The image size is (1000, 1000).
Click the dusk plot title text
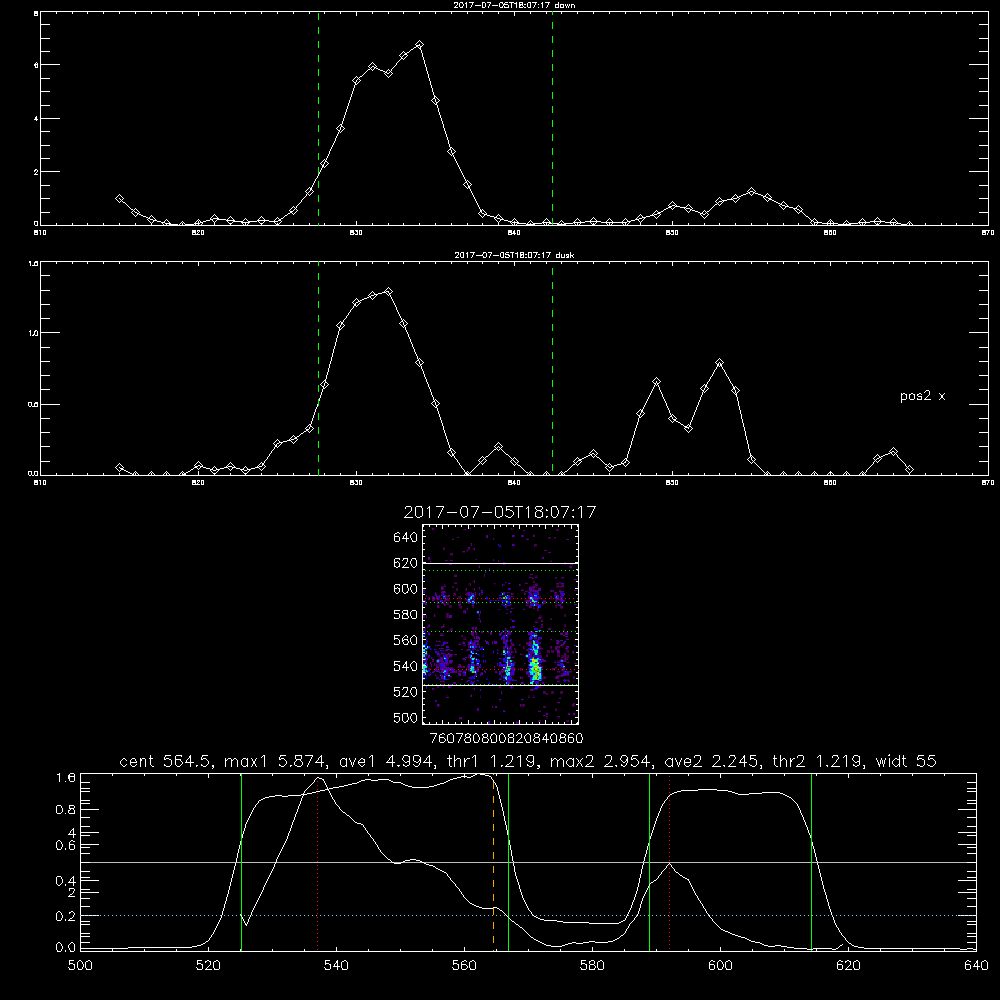point(514,255)
